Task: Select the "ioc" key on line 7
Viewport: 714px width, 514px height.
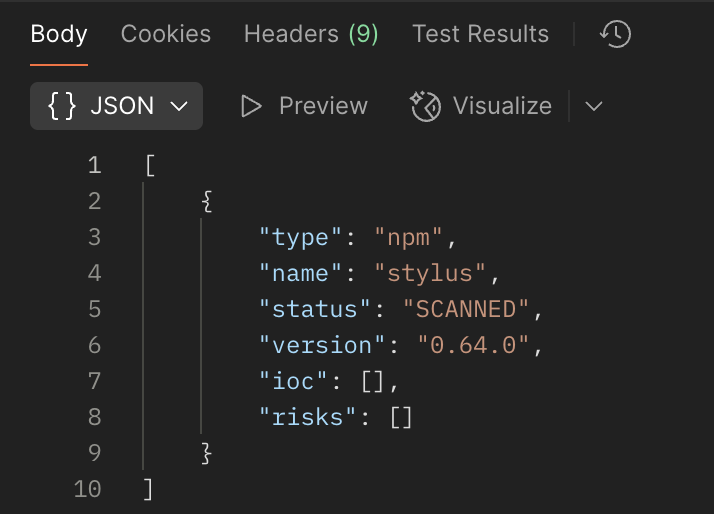Action: click(x=293, y=381)
